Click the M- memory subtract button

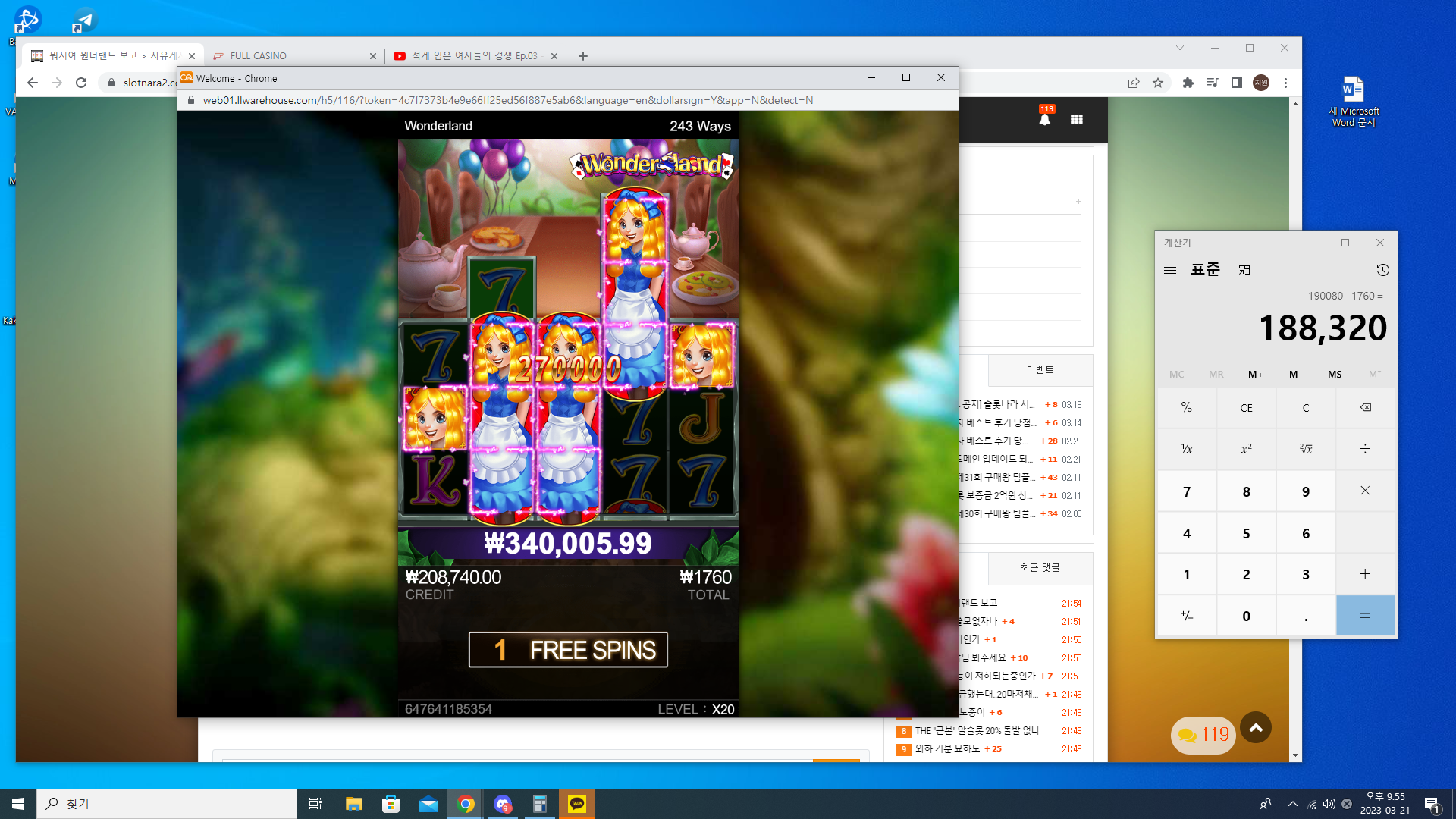pos(1295,374)
